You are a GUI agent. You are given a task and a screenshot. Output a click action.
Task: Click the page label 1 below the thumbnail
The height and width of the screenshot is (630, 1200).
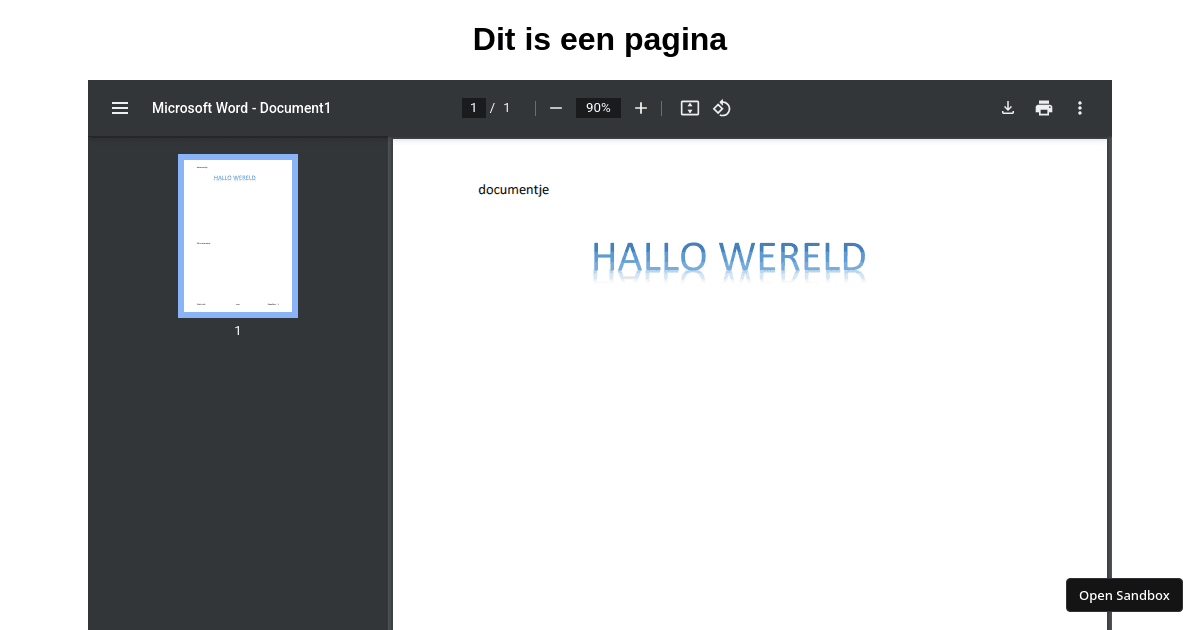238,331
